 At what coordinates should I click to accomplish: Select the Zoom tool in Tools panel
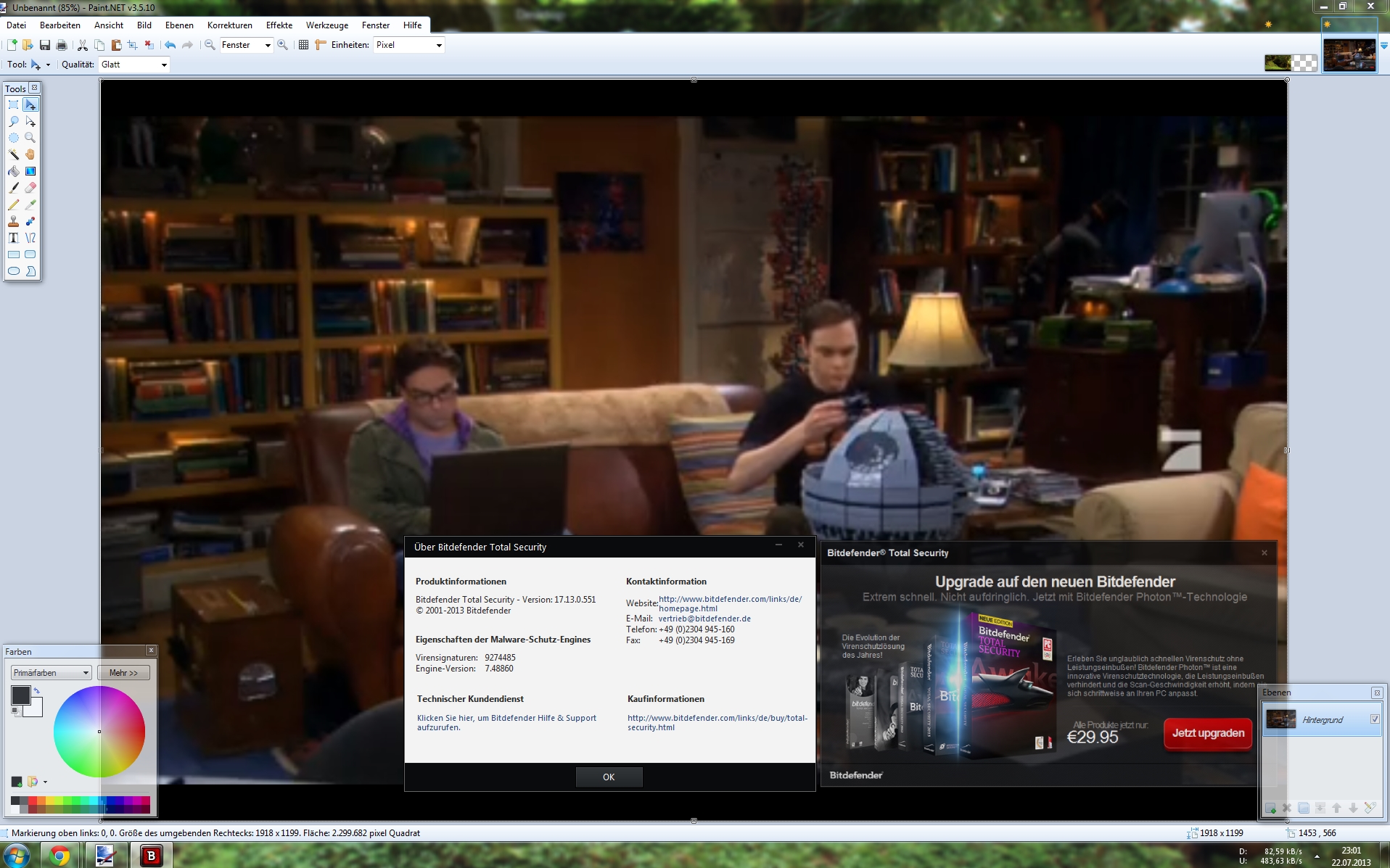(30, 138)
